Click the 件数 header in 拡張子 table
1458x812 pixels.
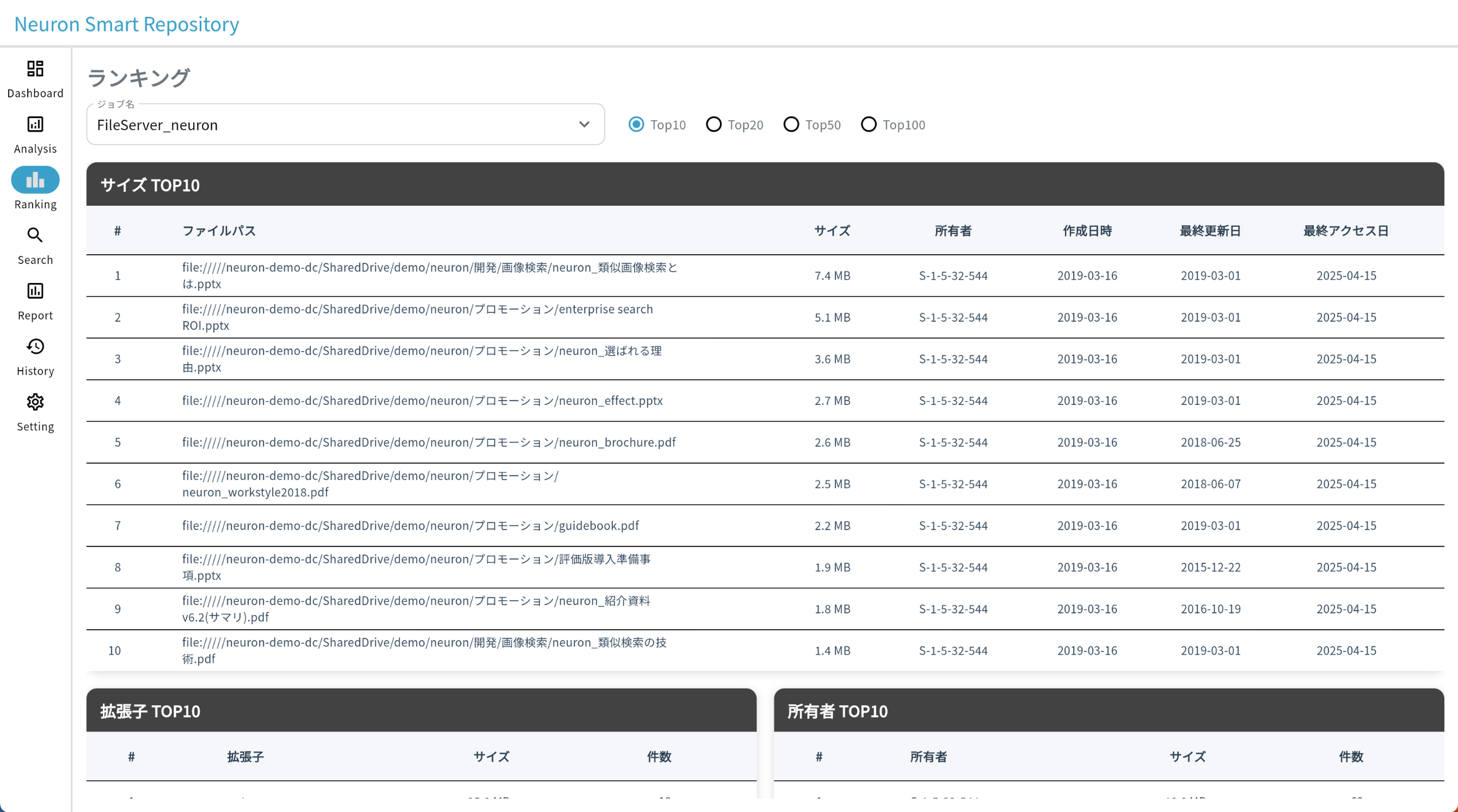659,756
